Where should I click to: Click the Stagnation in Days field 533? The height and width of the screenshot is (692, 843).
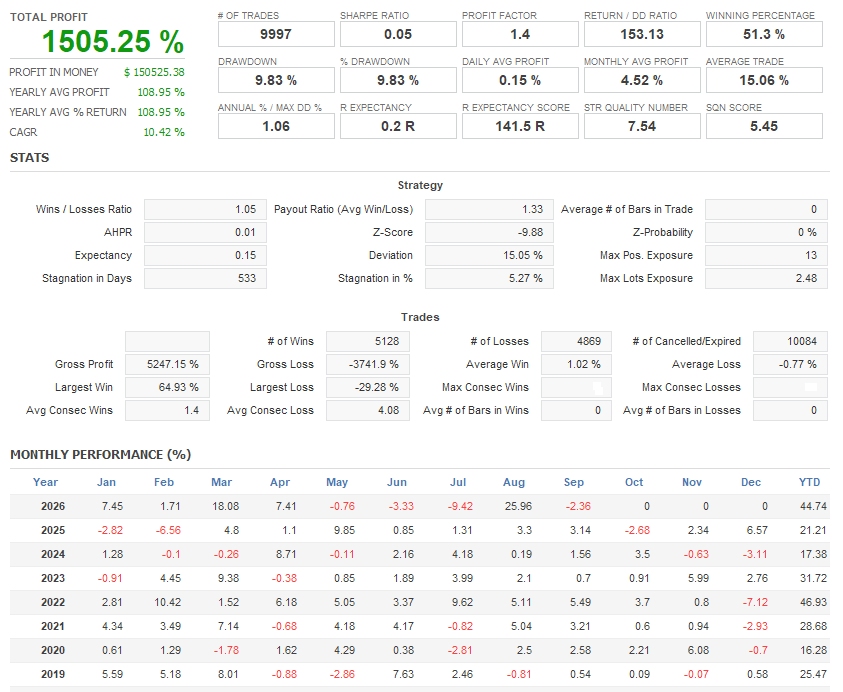pyautogui.click(x=205, y=279)
